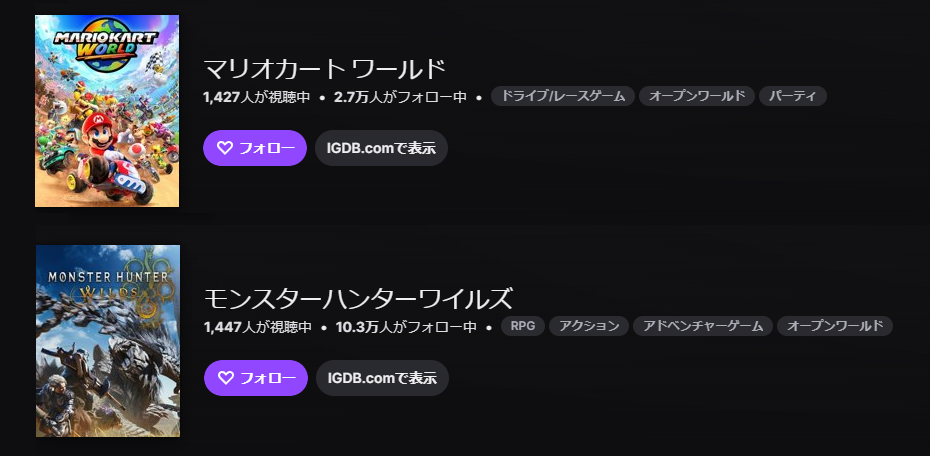Click the マリオカート ワールド title
This screenshot has height=456, width=930.
[x=324, y=70]
